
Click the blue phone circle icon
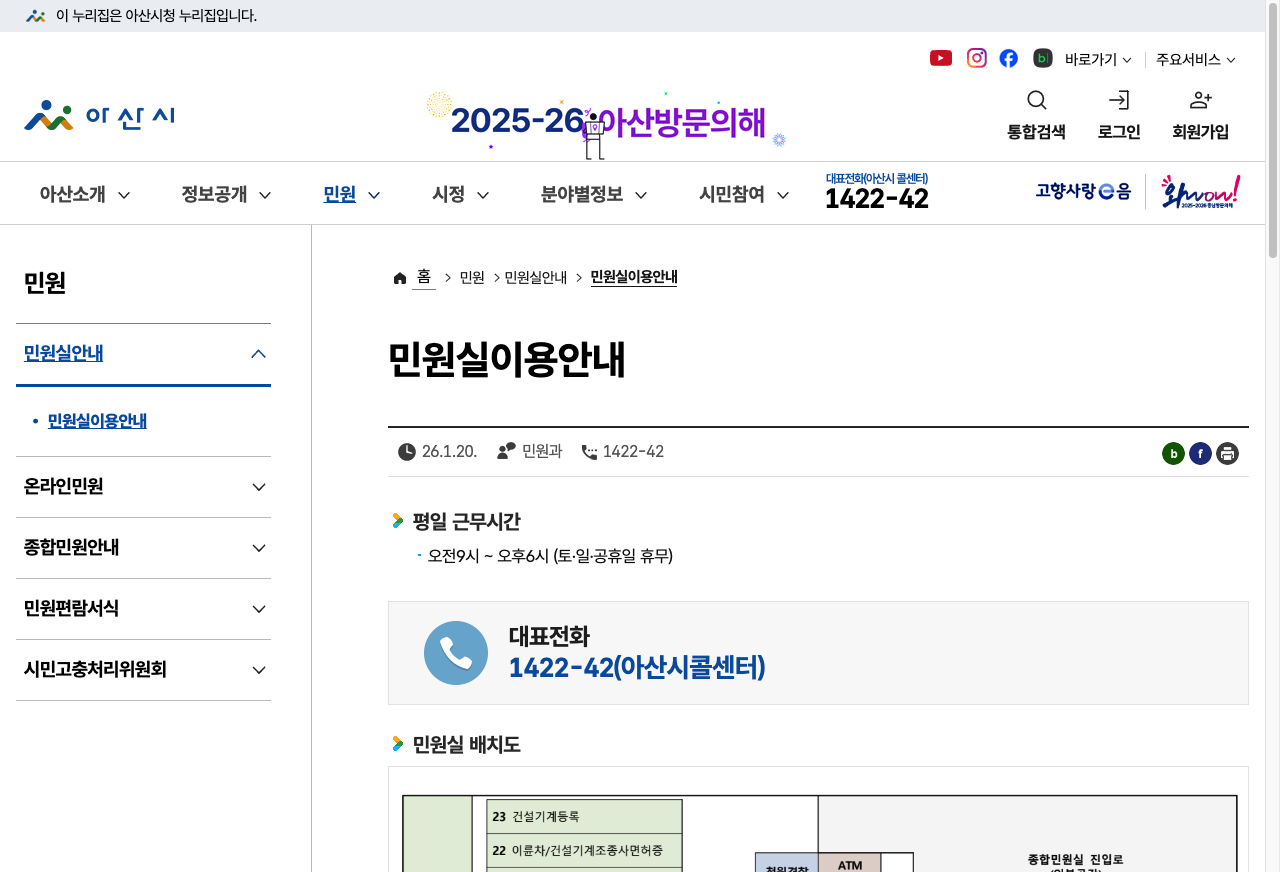pos(456,653)
